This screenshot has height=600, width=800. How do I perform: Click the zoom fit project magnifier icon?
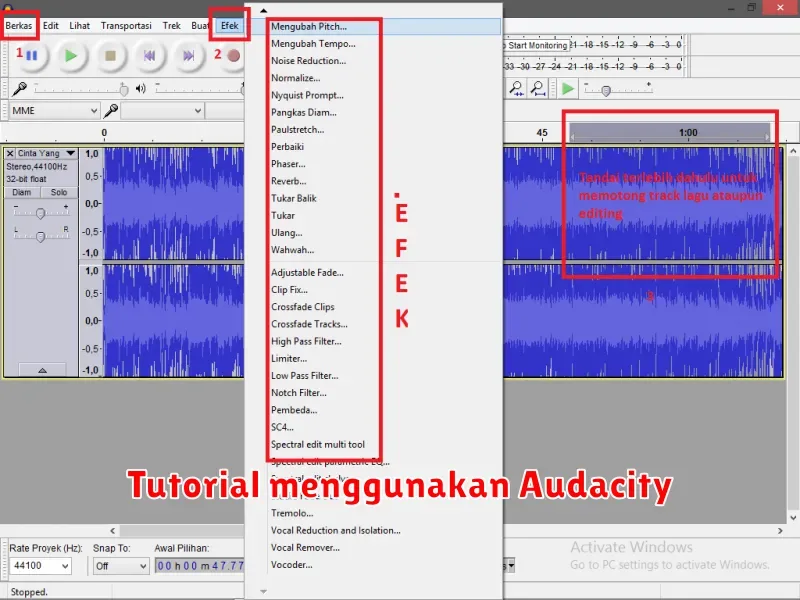pyautogui.click(x=538, y=89)
